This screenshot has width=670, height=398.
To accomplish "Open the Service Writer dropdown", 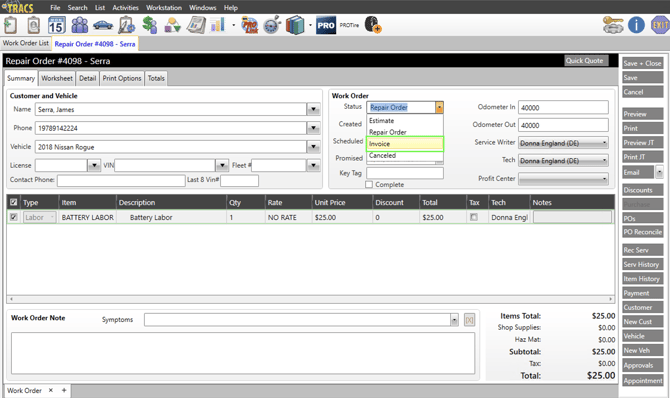I will click(x=563, y=143).
